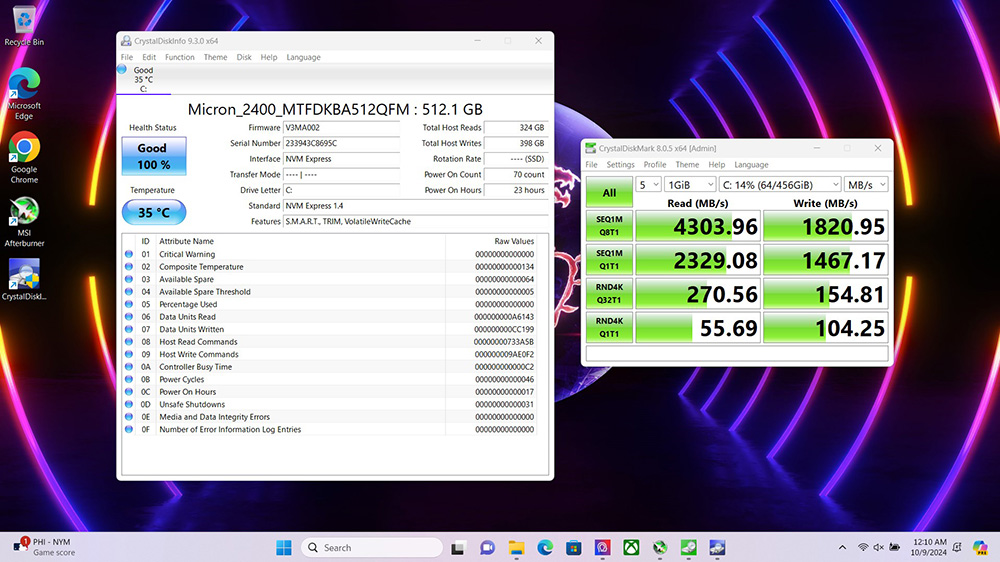Click the 4303.96 read result

coord(698,226)
